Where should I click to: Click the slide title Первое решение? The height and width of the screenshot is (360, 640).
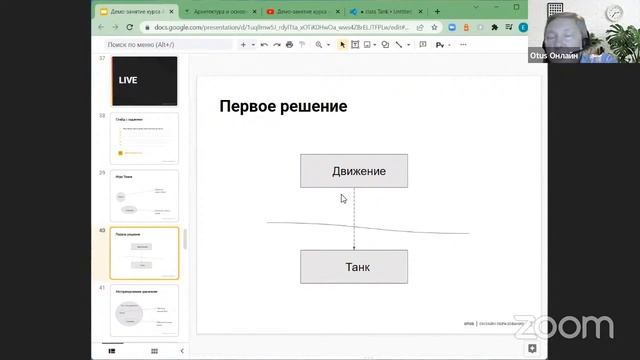(x=283, y=106)
